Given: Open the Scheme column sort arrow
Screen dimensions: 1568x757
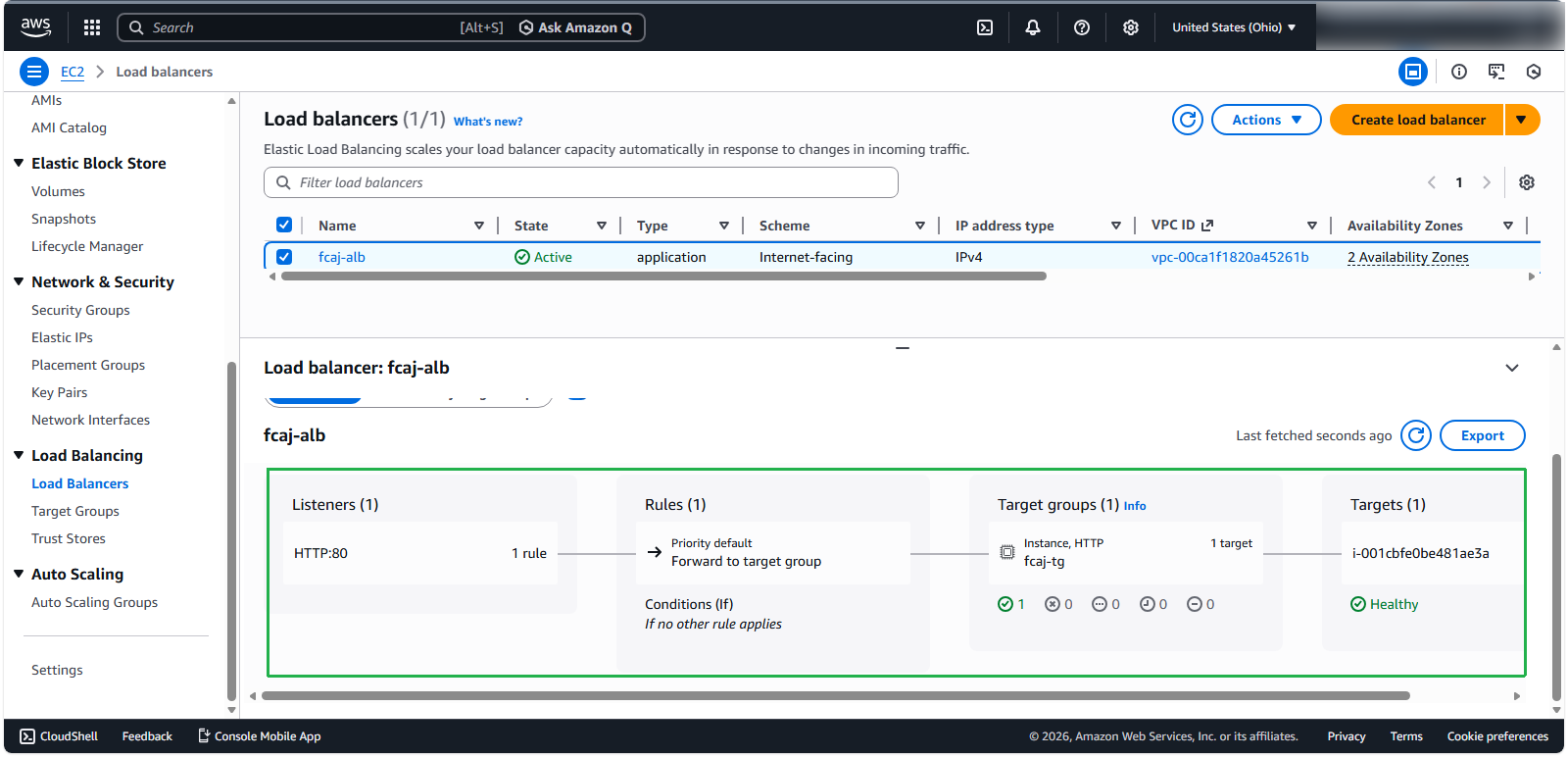Looking at the screenshot, I should [920, 226].
